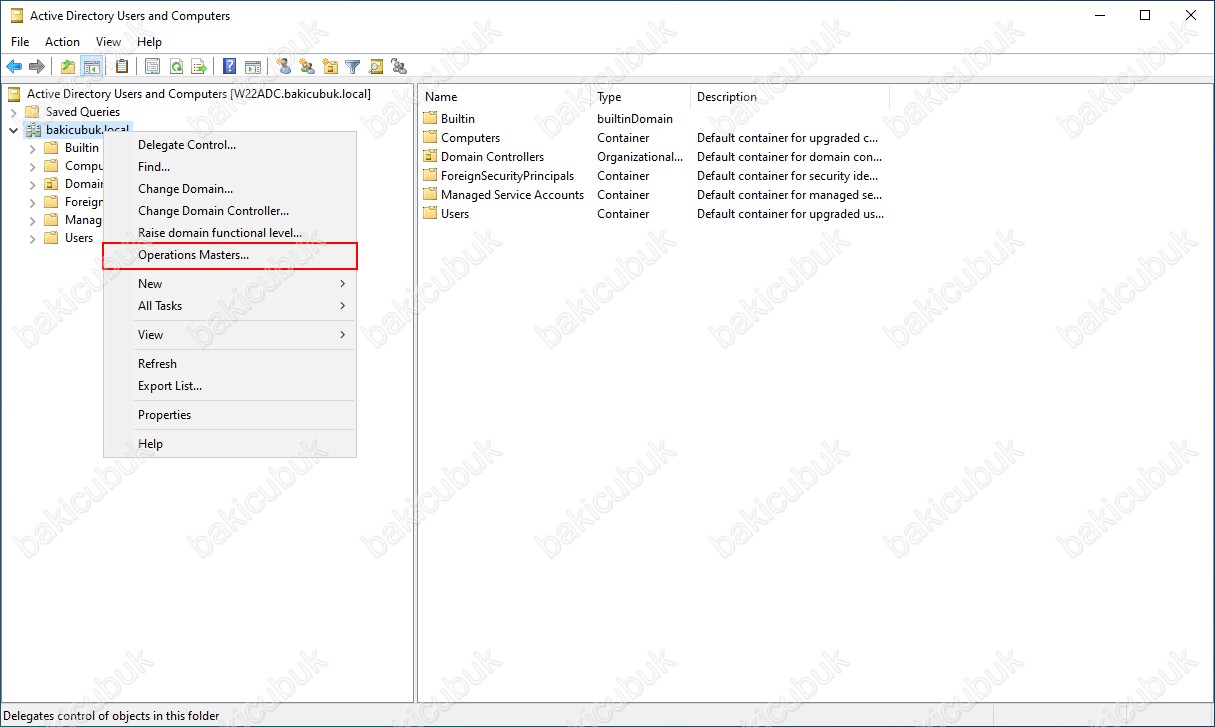The height and width of the screenshot is (727, 1215).
Task: Select root Active Directory Users and Computers node
Action: [199, 94]
